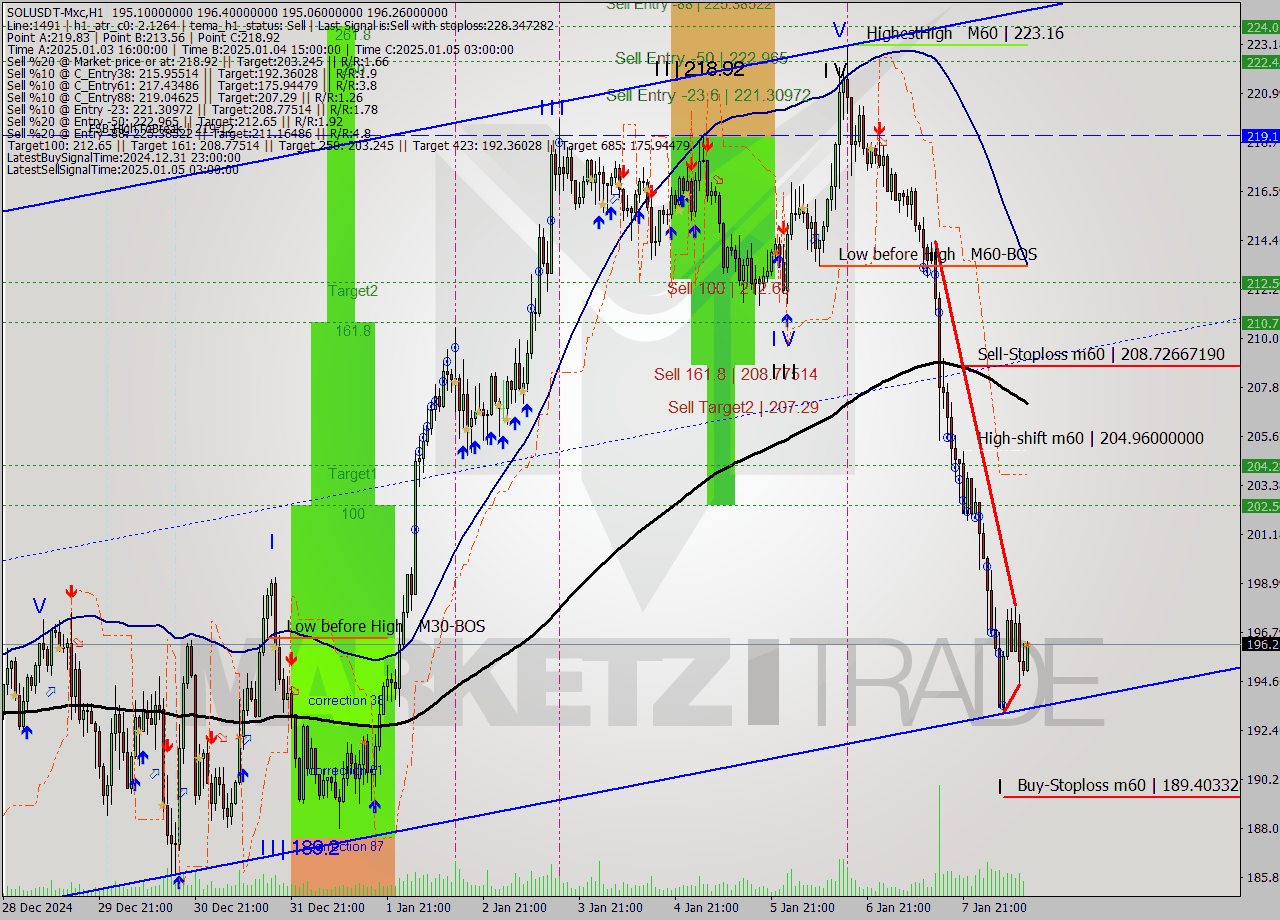Viewport: 1280px width, 920px height.
Task: Click the Sell 100 | 212.65 label
Action: [727, 288]
